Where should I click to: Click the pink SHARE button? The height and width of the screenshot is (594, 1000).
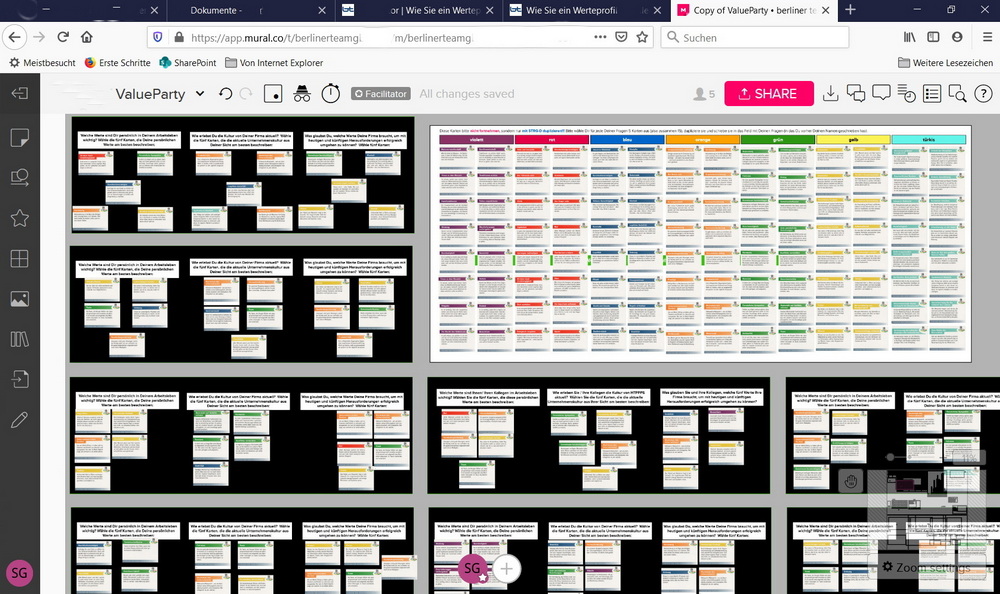coord(768,94)
